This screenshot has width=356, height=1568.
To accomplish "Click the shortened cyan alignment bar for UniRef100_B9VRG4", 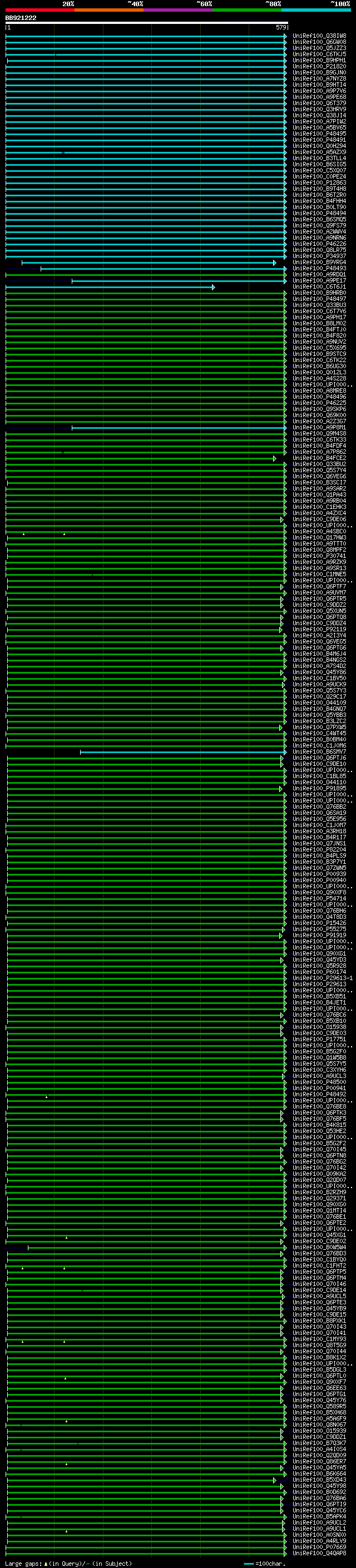I will 149,263.
